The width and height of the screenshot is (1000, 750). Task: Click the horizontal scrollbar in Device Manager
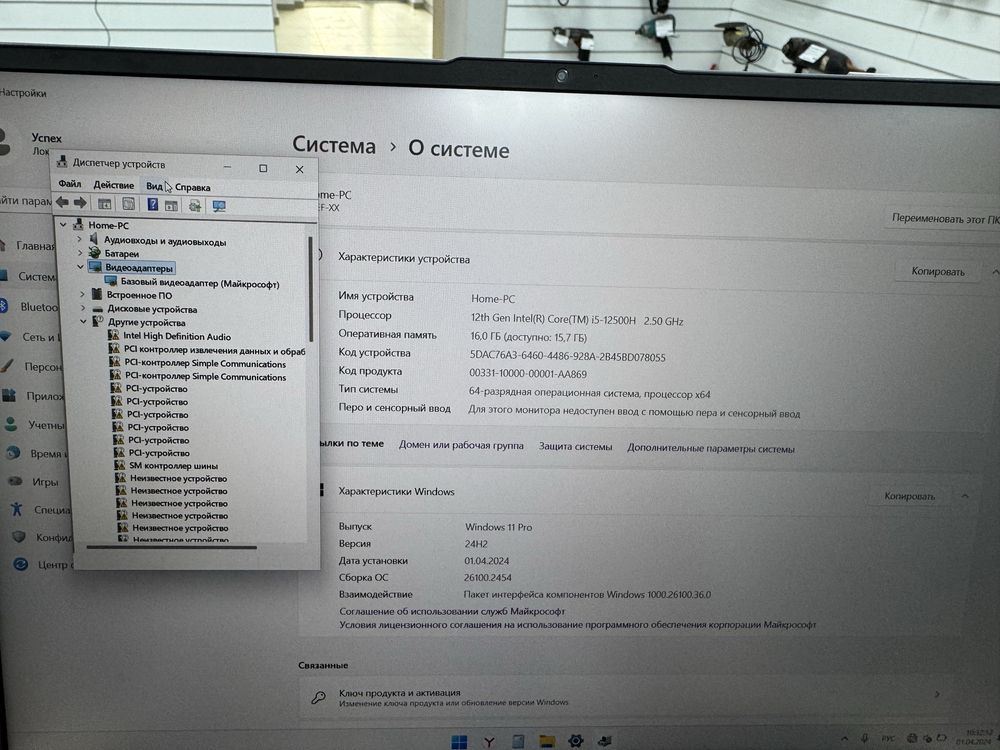tap(172, 547)
